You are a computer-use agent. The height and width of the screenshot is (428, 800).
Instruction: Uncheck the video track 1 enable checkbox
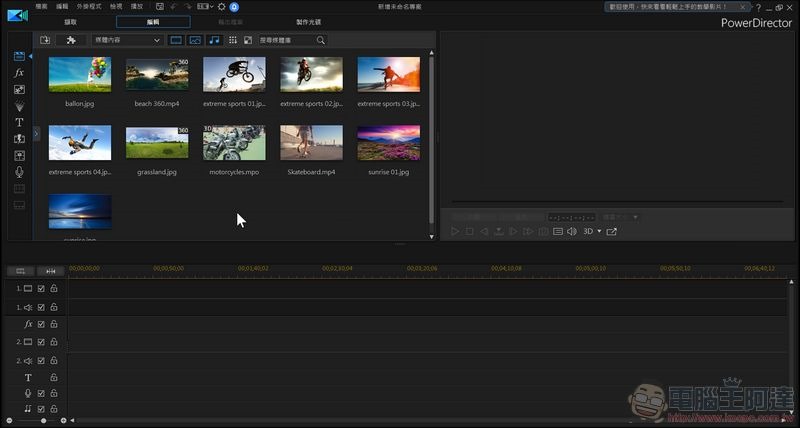pos(41,289)
